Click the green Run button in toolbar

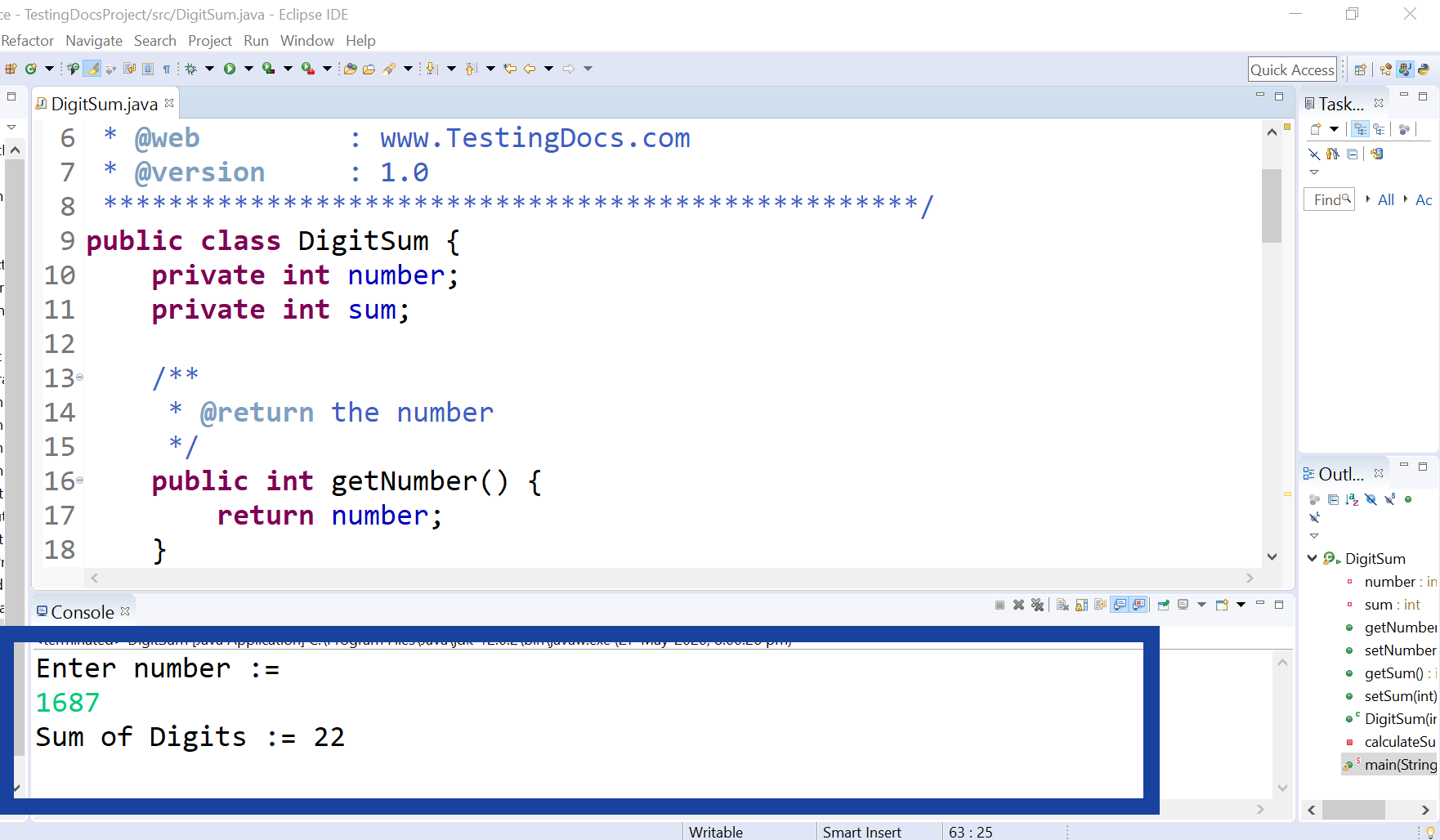pos(230,69)
